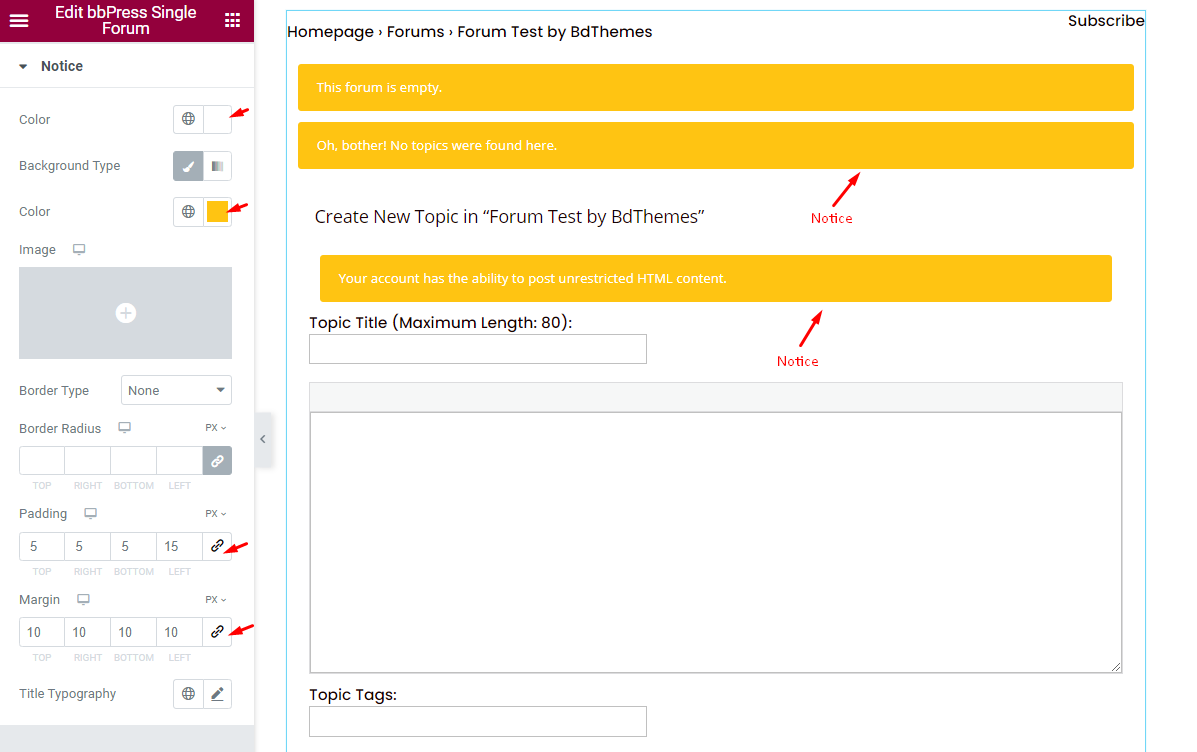Screen dimensions: 1197x752
Task: Edit Title Typography with pencil icon
Action: coord(217,693)
